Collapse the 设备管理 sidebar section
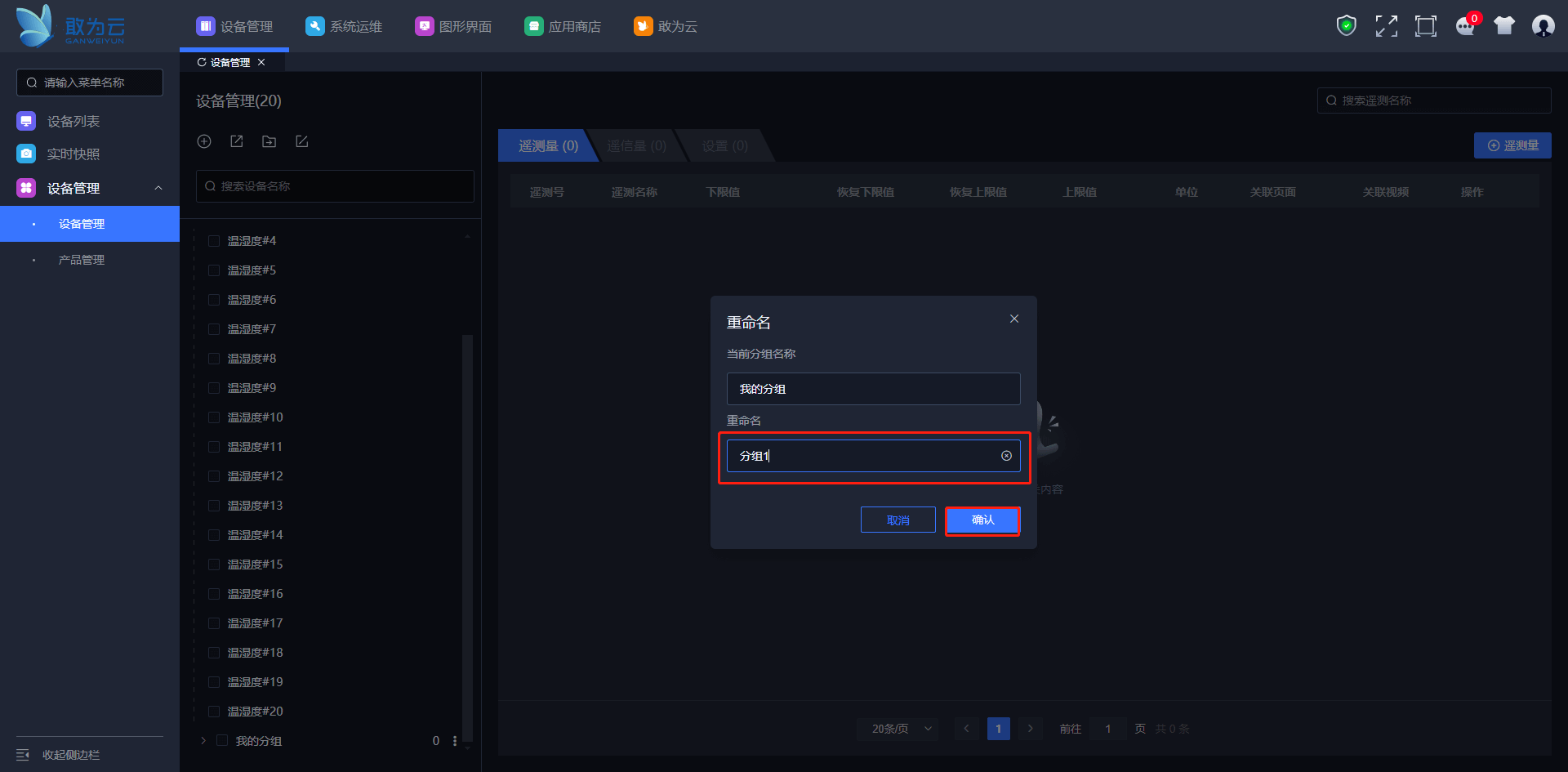This screenshot has width=1568, height=772. coord(158,188)
